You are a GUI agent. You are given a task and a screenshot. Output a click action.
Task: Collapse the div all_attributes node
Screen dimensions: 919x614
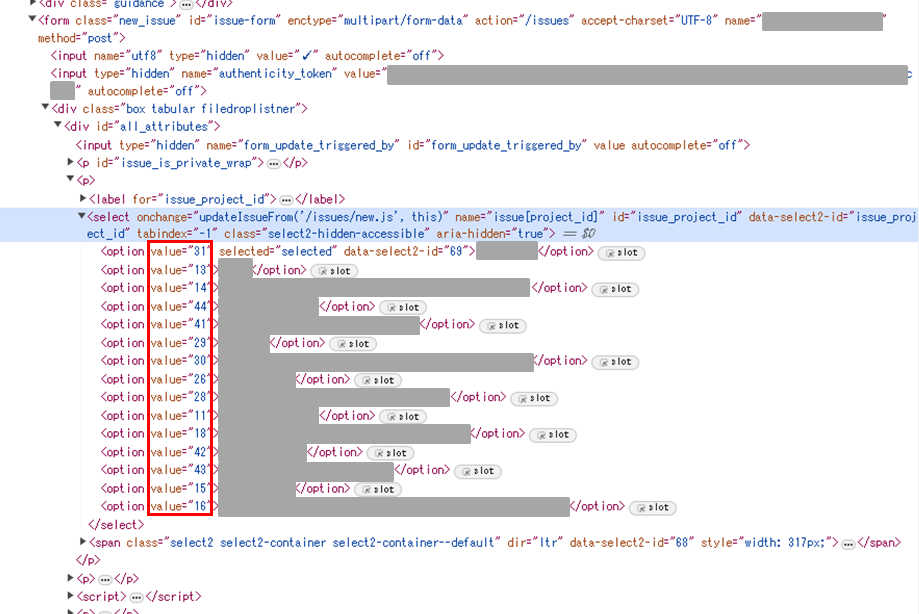pos(58,125)
